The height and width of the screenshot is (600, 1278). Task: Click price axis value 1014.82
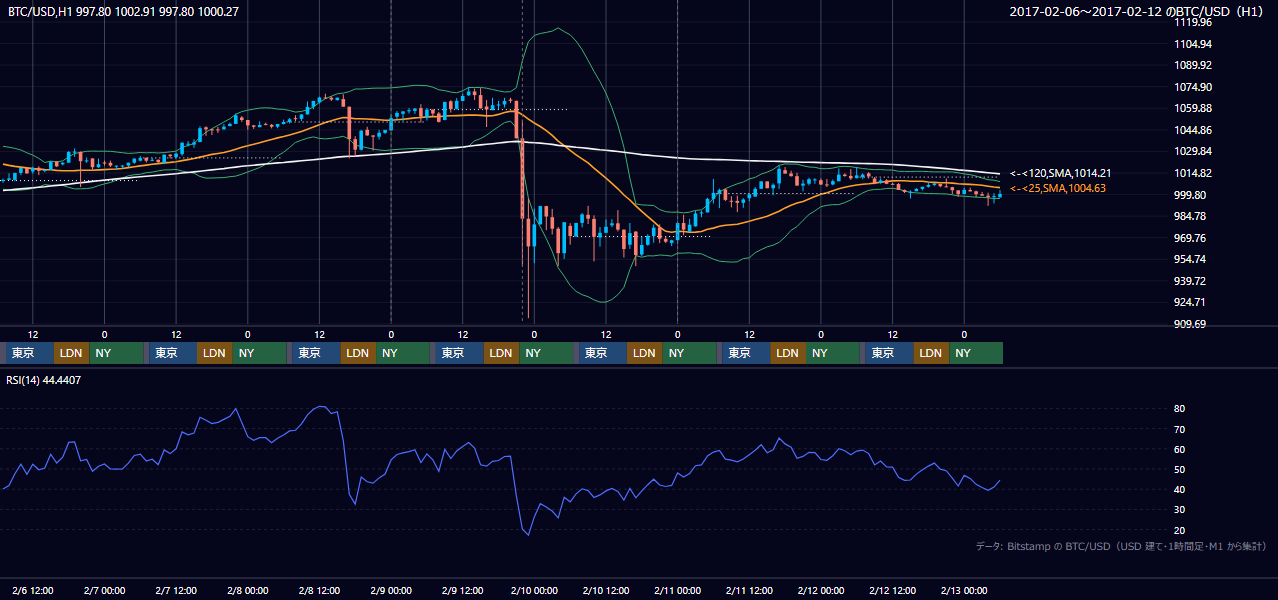point(1194,173)
